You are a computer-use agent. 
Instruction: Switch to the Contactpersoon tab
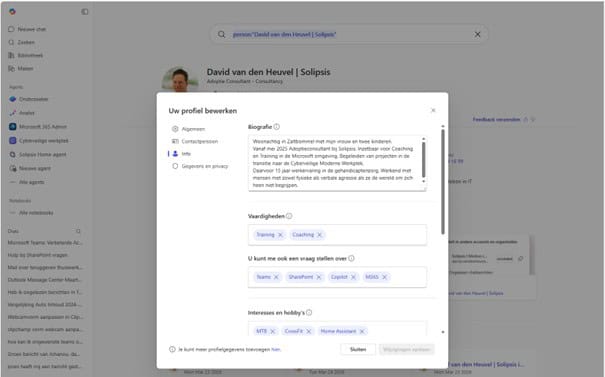point(195,141)
